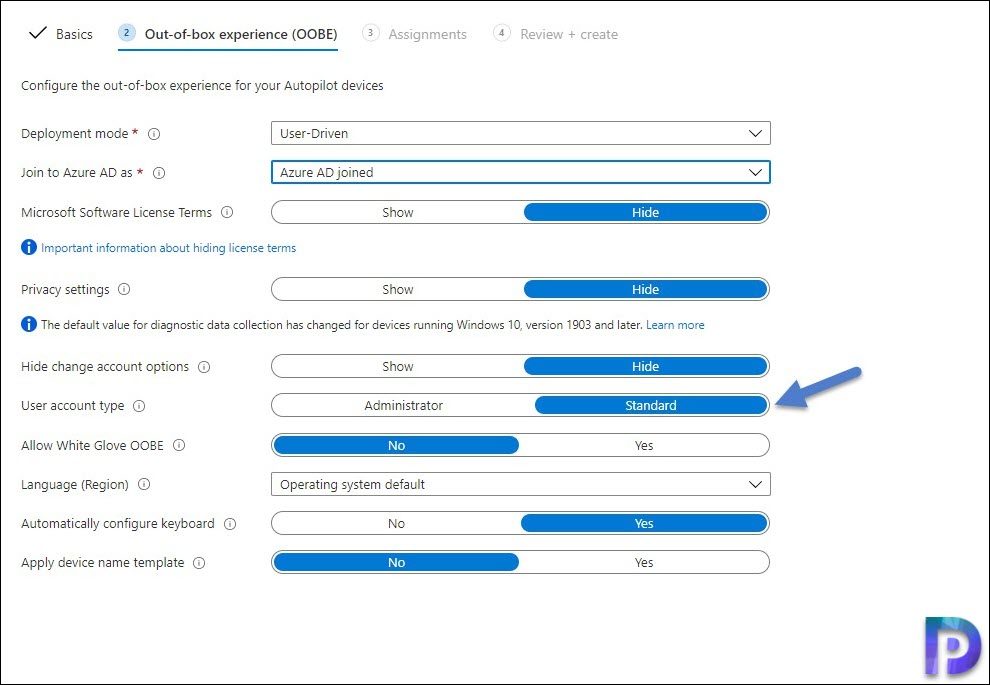990x685 pixels.
Task: Set Hide change account options to Hide
Action: click(645, 366)
